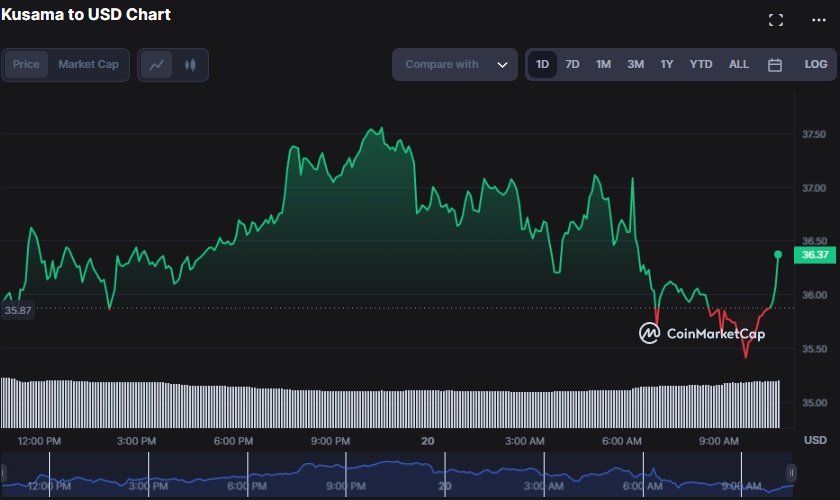Click the current price 36.37 label

[x=815, y=255]
